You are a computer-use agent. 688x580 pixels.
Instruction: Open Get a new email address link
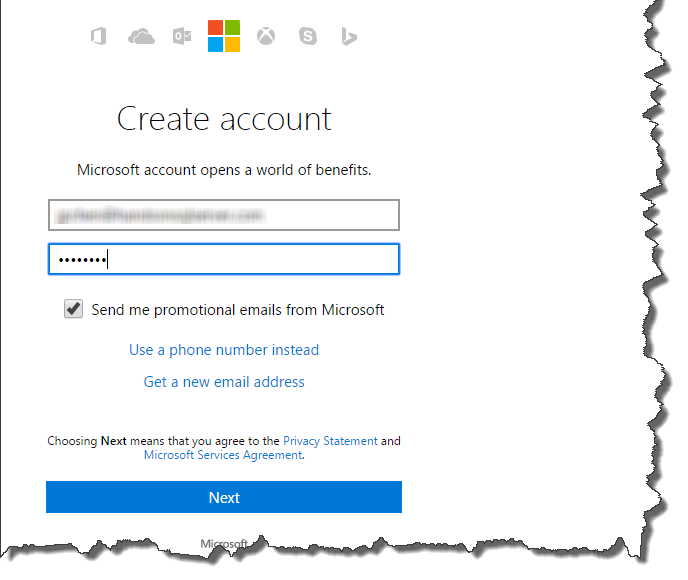pyautogui.click(x=224, y=382)
